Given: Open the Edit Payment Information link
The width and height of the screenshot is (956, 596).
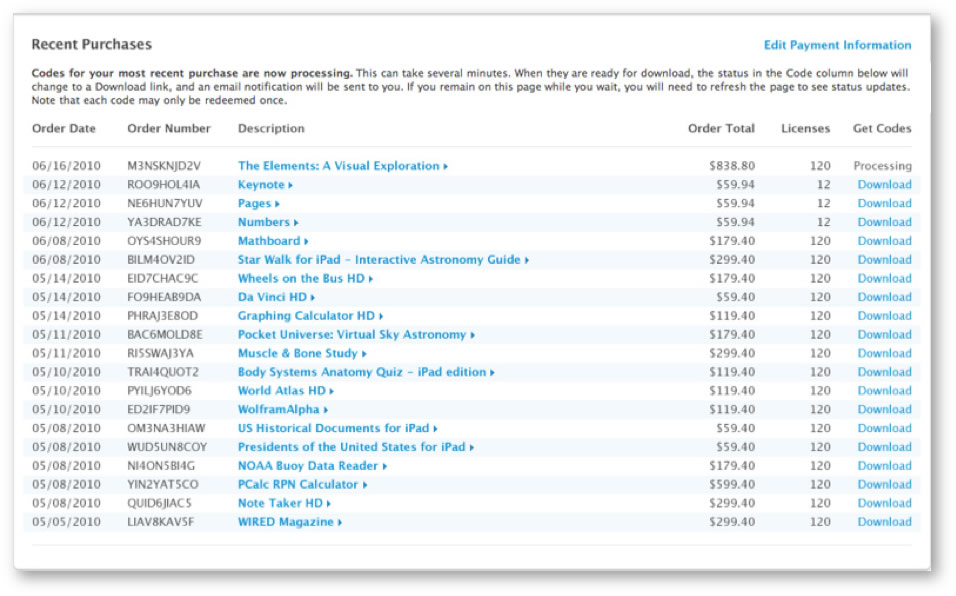Looking at the screenshot, I should pyautogui.click(x=837, y=45).
